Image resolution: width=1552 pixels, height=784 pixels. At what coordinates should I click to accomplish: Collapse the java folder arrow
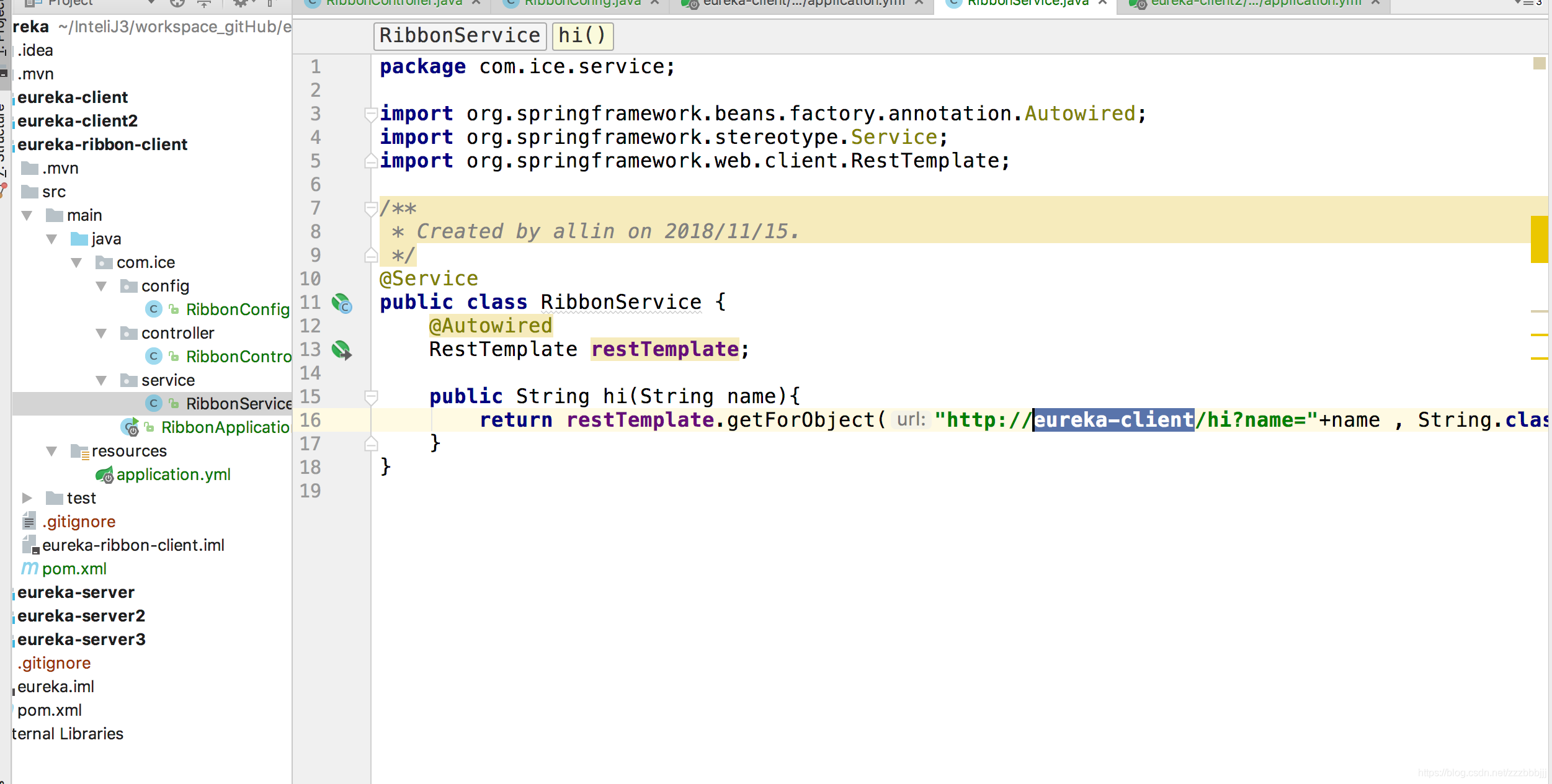click(51, 239)
